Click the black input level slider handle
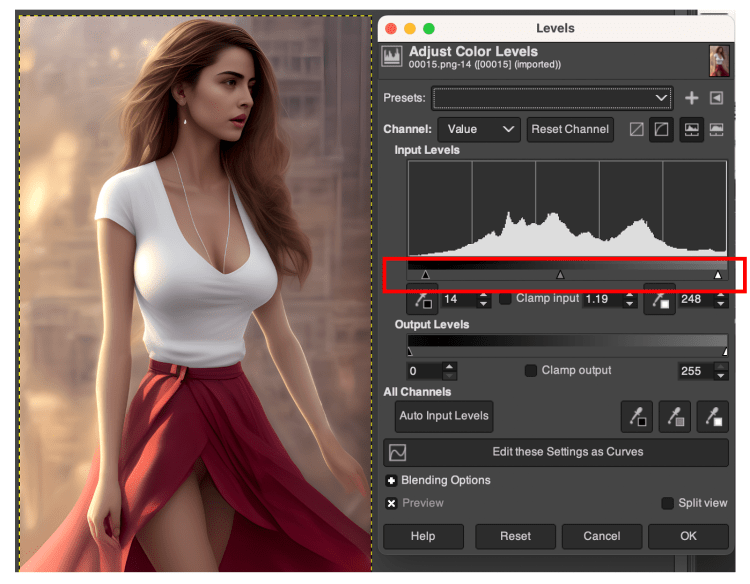This screenshot has height=584, width=750. [425, 275]
